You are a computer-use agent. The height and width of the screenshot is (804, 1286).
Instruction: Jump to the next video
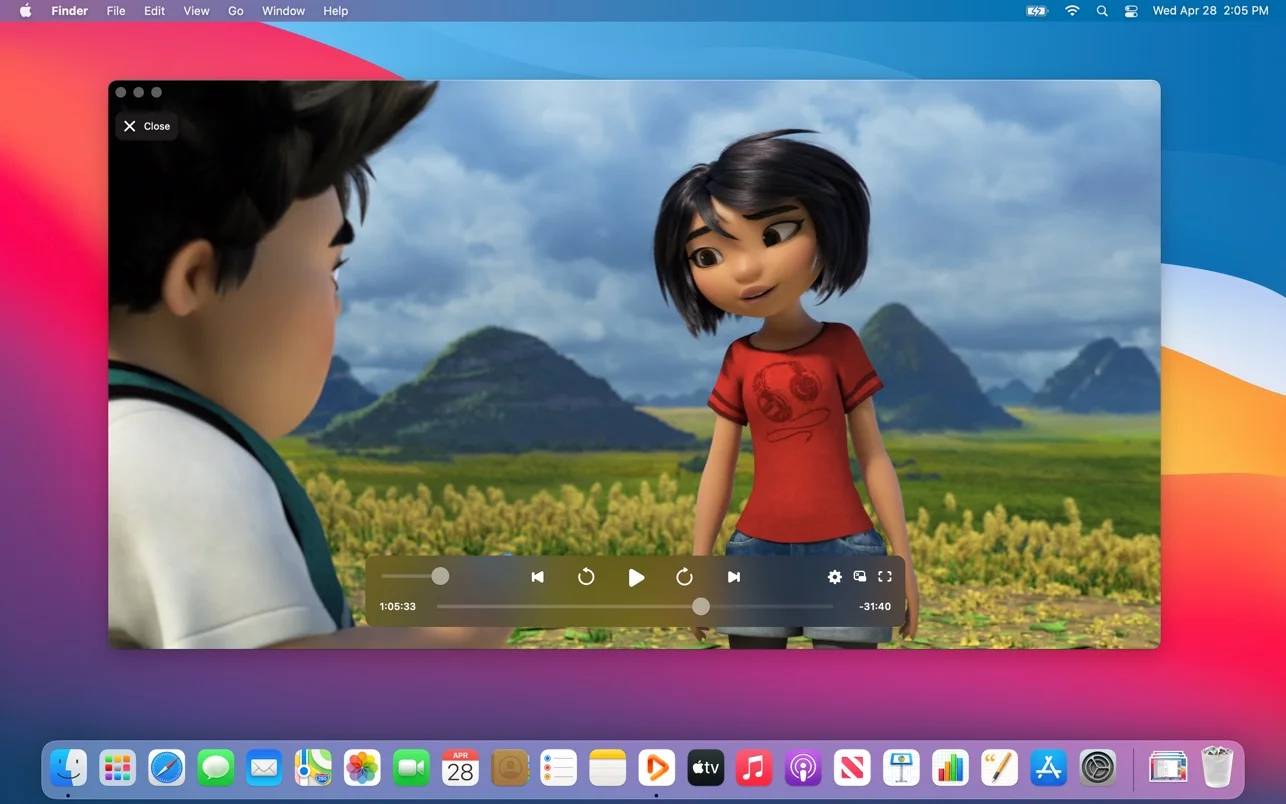pyautogui.click(x=734, y=577)
